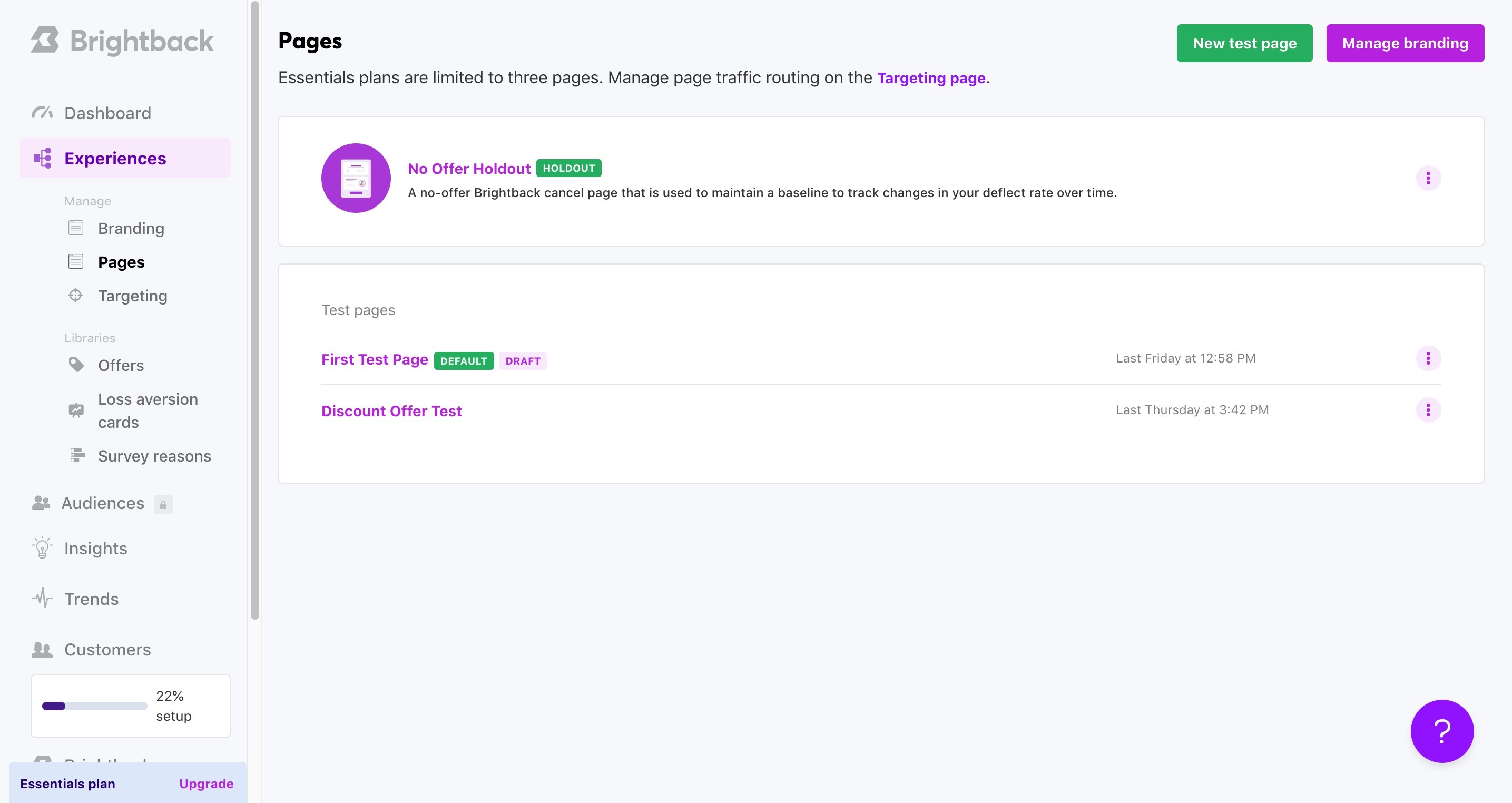Click the Audiences lock badge

[x=163, y=504]
